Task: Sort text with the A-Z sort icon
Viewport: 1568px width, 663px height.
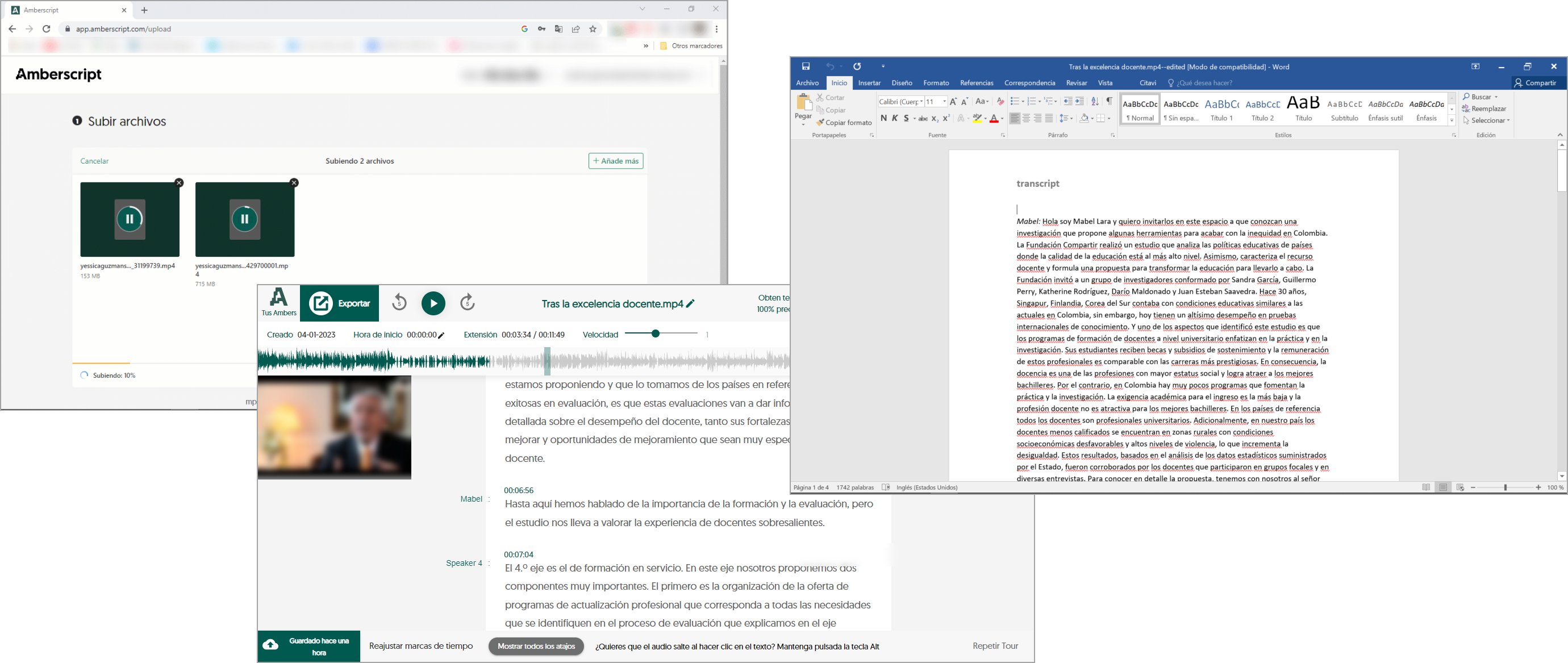Action: [x=1095, y=102]
